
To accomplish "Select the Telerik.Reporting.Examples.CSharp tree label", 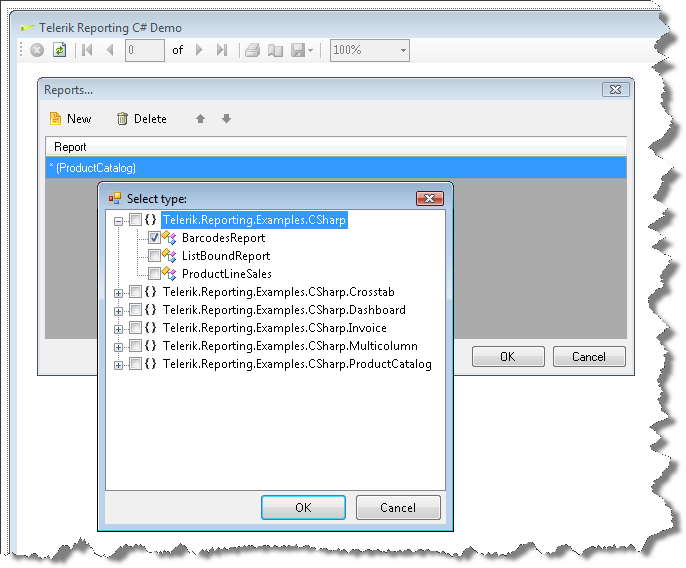I will [254, 220].
